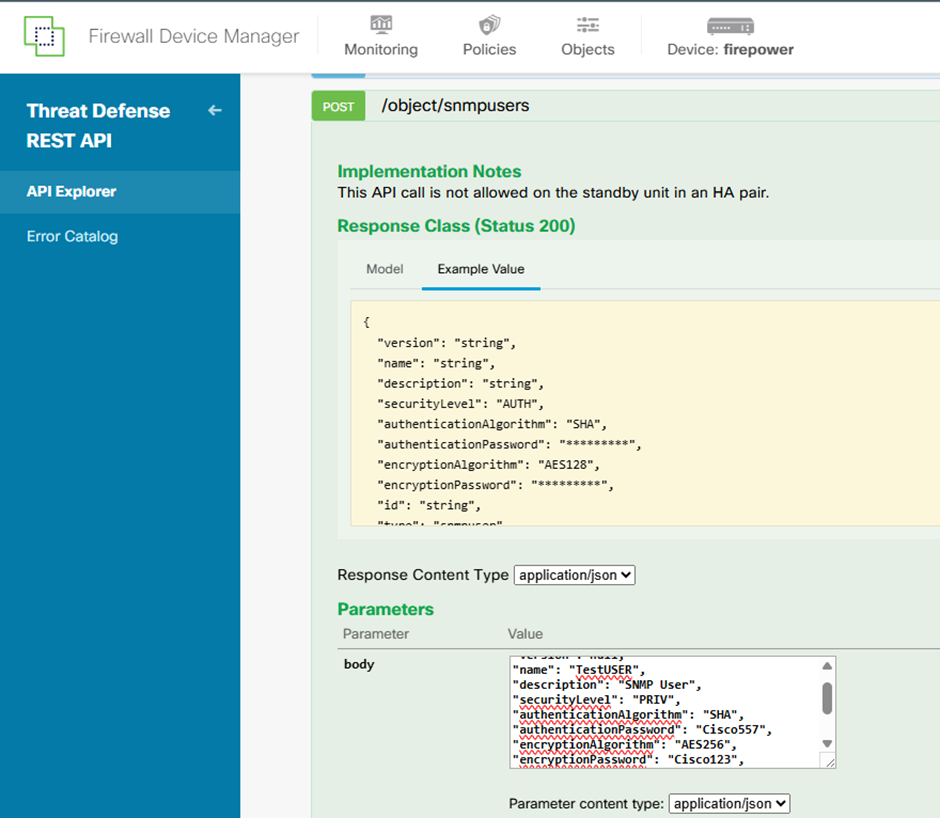
Task: Click the body textarea scrollbar thumb
Action: (x=827, y=699)
